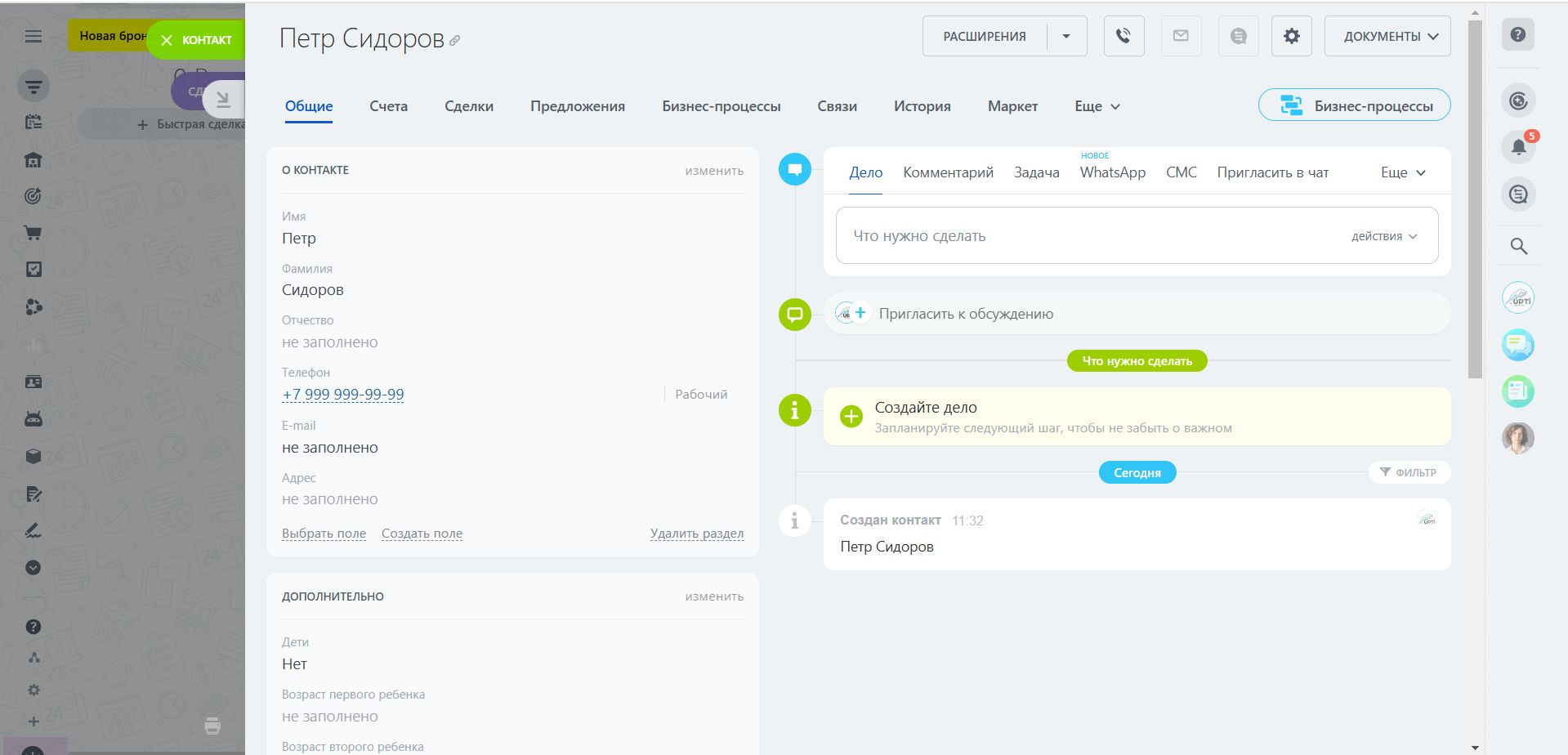
Task: Switch to the Сделки tab
Action: [x=468, y=106]
